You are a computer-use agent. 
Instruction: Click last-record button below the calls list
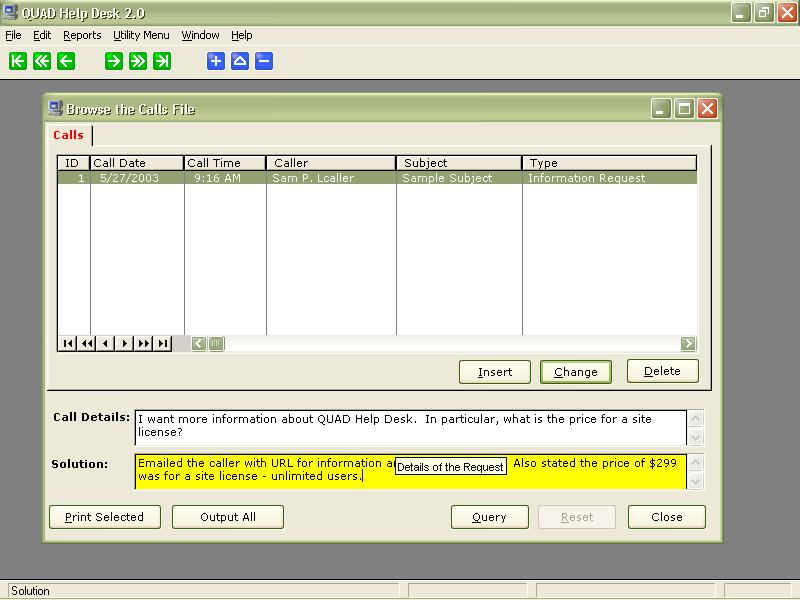coord(162,343)
